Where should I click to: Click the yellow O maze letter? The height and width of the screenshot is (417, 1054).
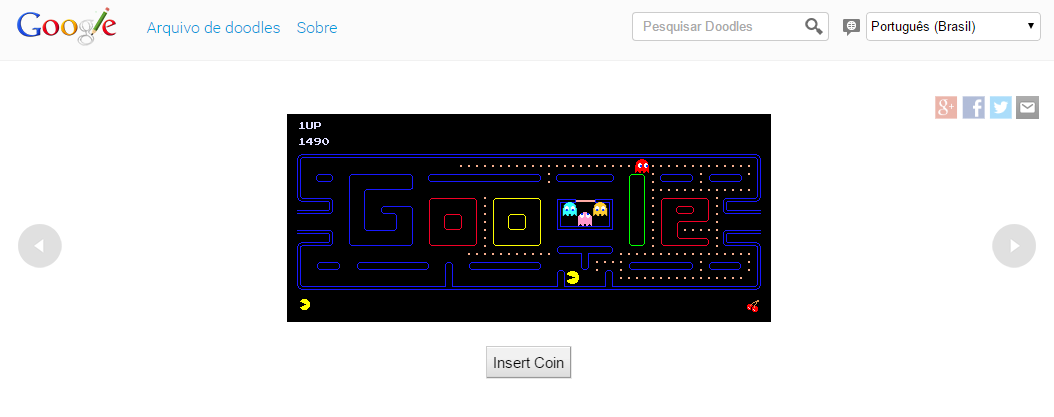517,221
